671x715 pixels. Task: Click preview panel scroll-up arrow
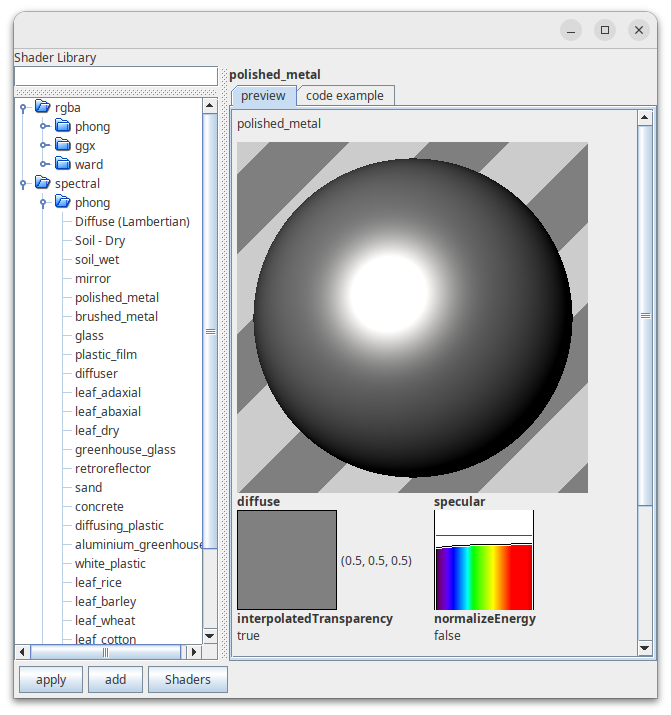[x=645, y=118]
